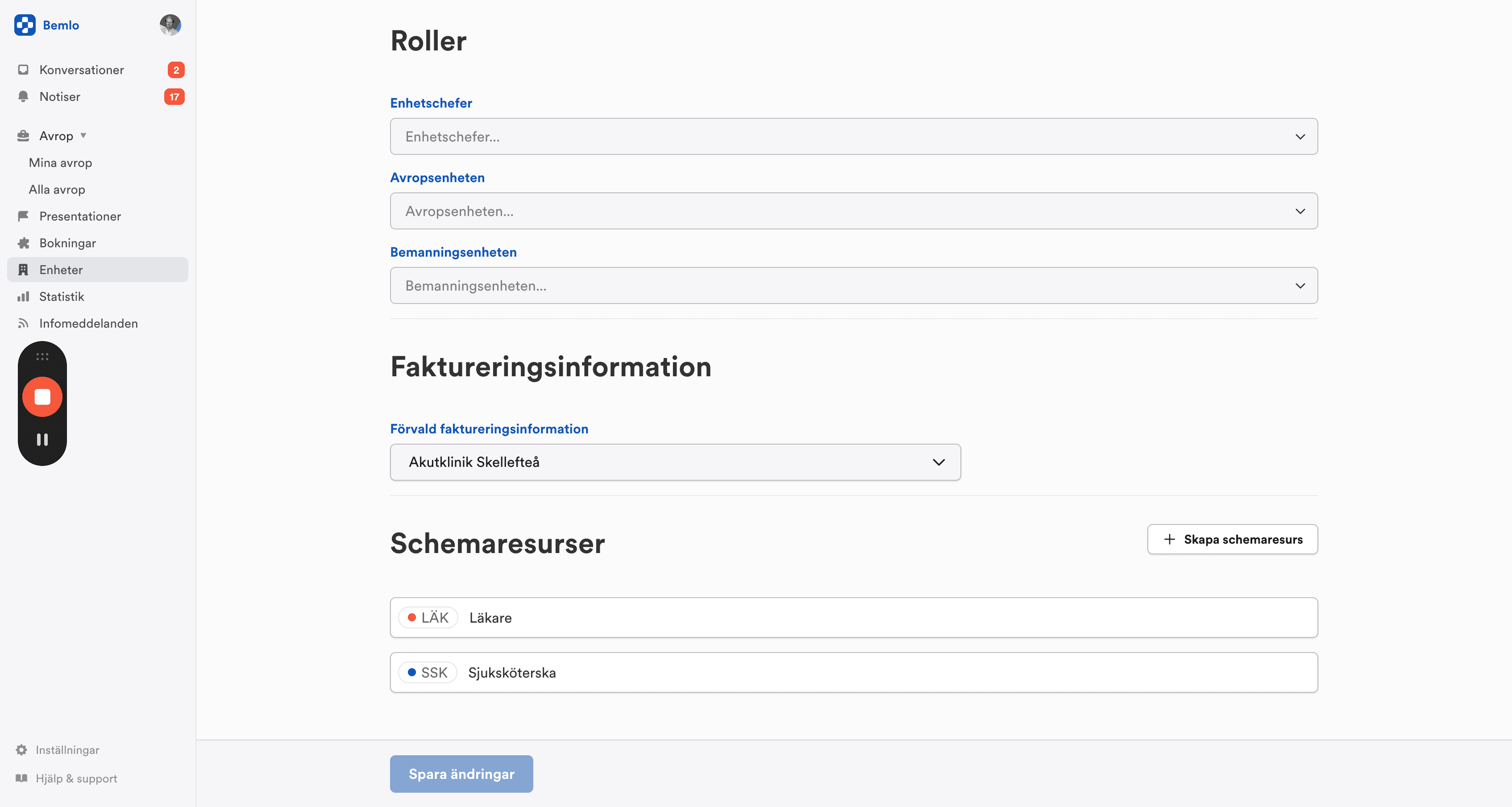Screen dimensions: 1512x807
Task: Click the Inställningar gear icon
Action: pos(21,749)
